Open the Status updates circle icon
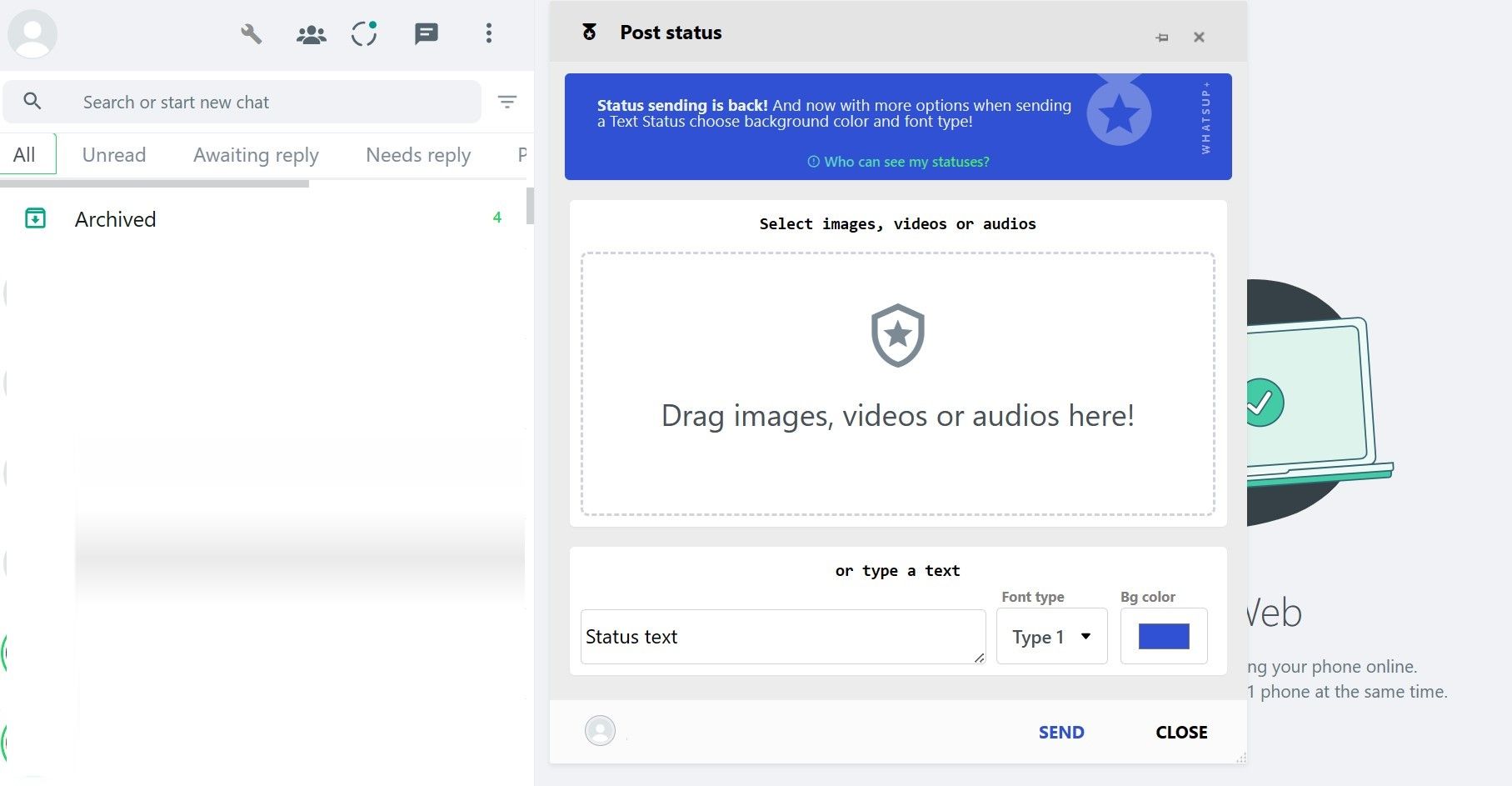Viewport: 1512px width, 786px height. (x=364, y=34)
